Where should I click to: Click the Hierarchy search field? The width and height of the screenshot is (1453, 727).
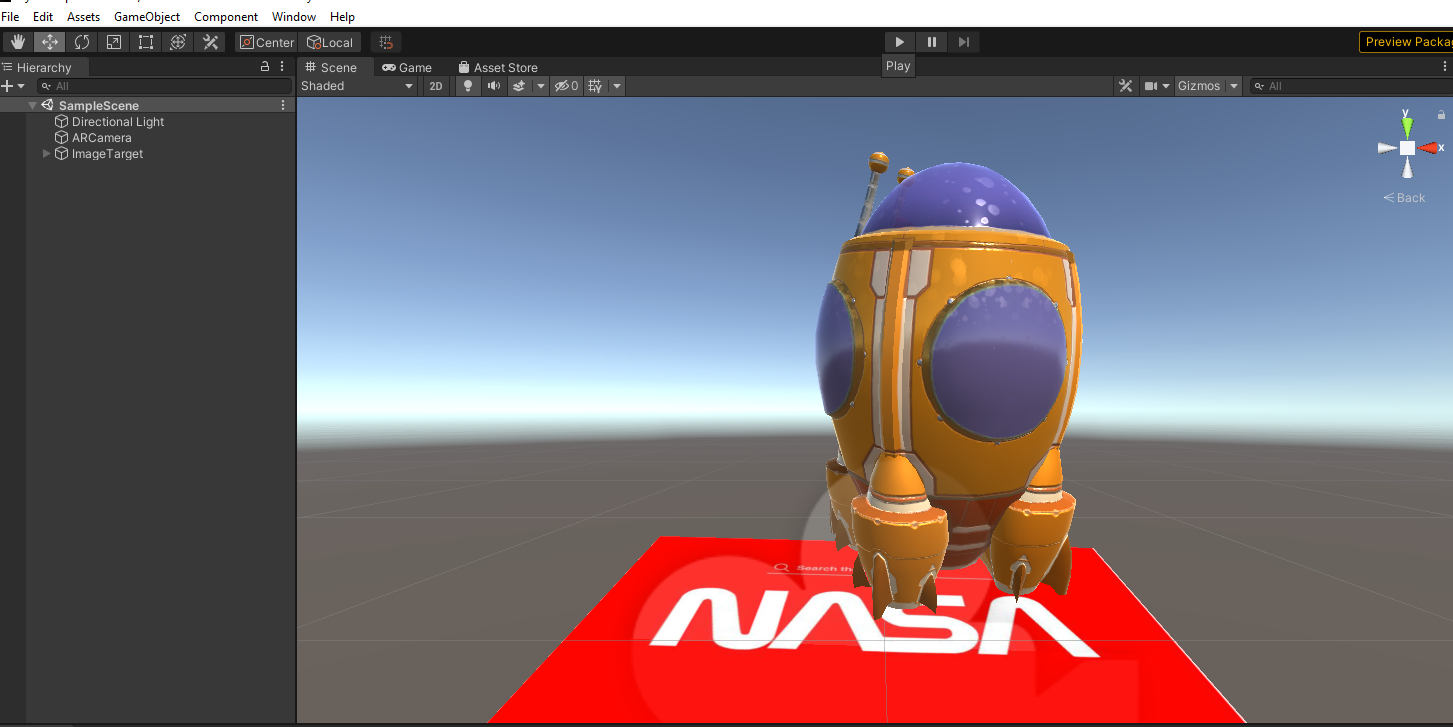click(165, 86)
